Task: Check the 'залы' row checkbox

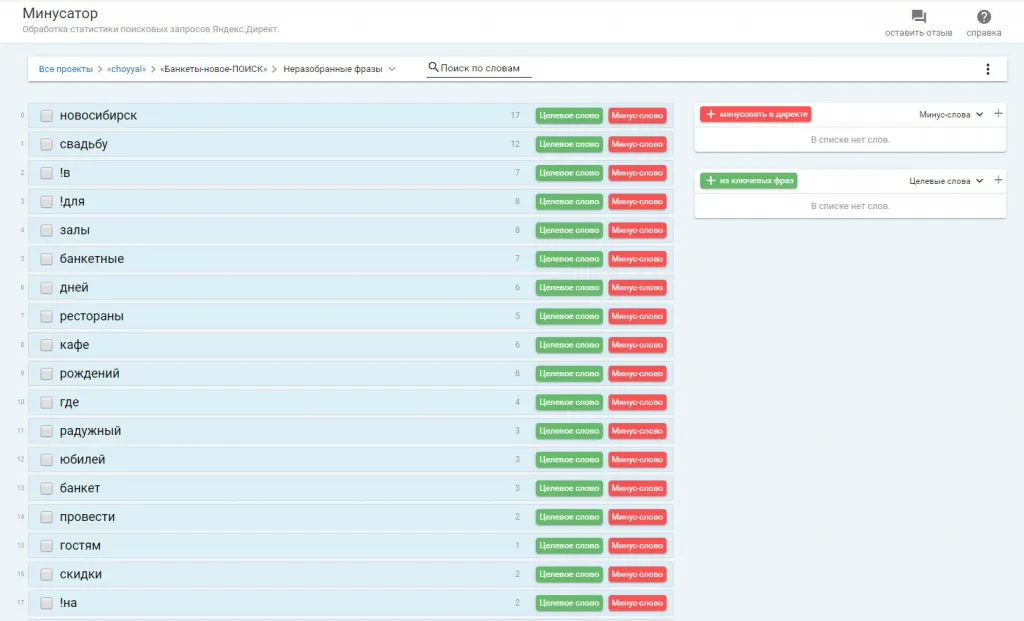Action: (x=46, y=231)
